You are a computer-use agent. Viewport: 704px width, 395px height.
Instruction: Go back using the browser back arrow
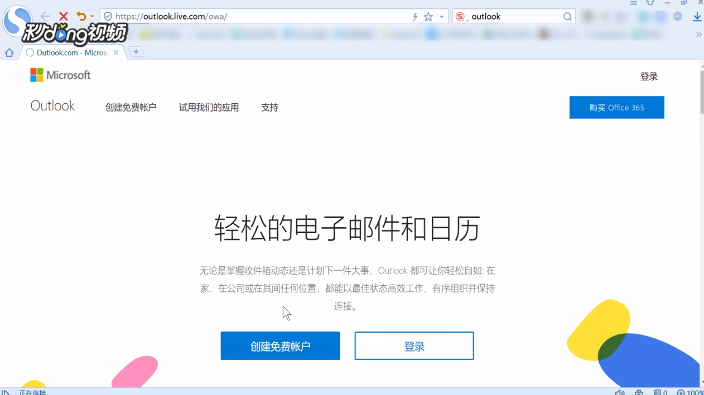click(45, 17)
